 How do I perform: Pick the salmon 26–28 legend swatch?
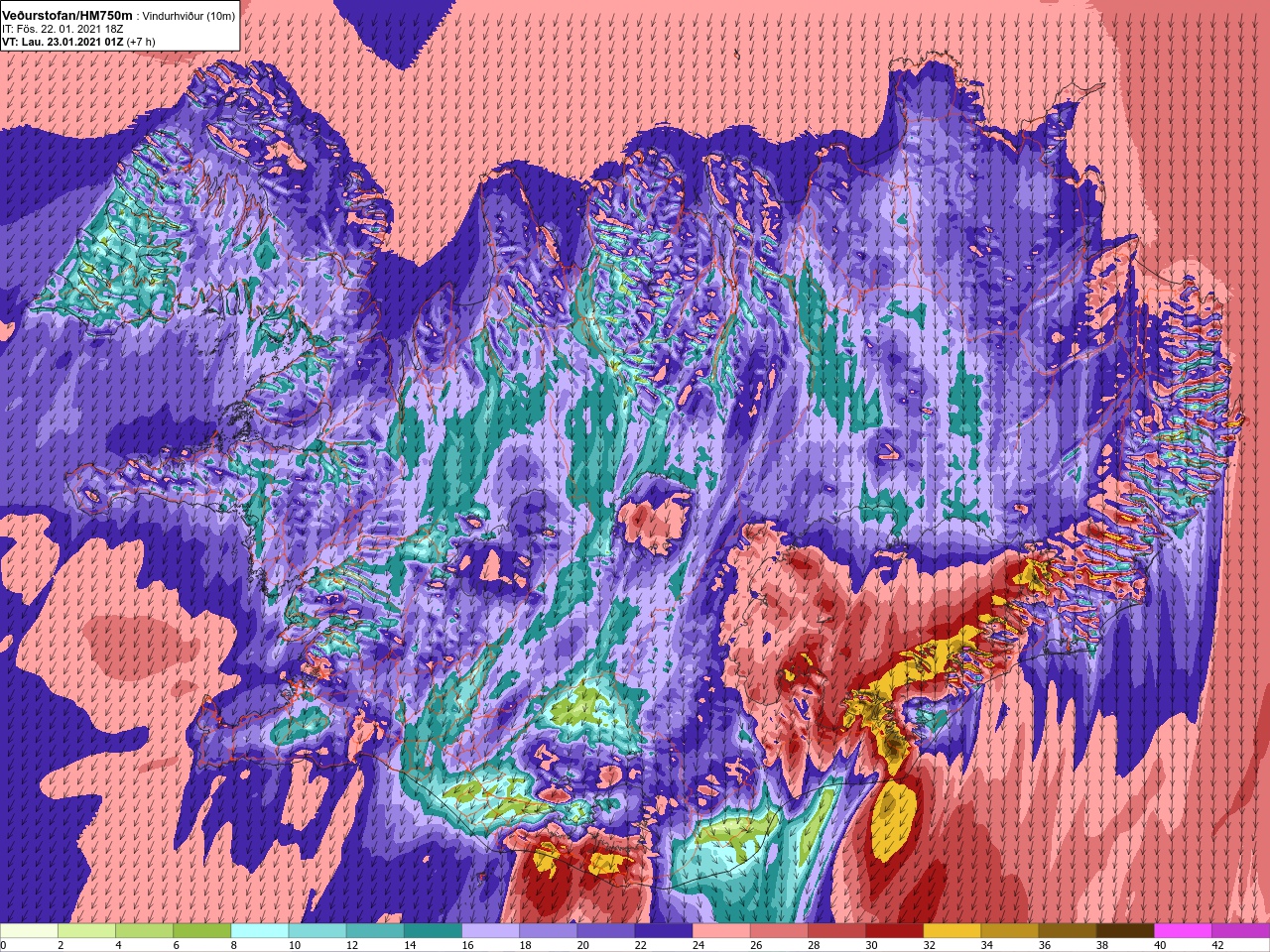point(779,931)
